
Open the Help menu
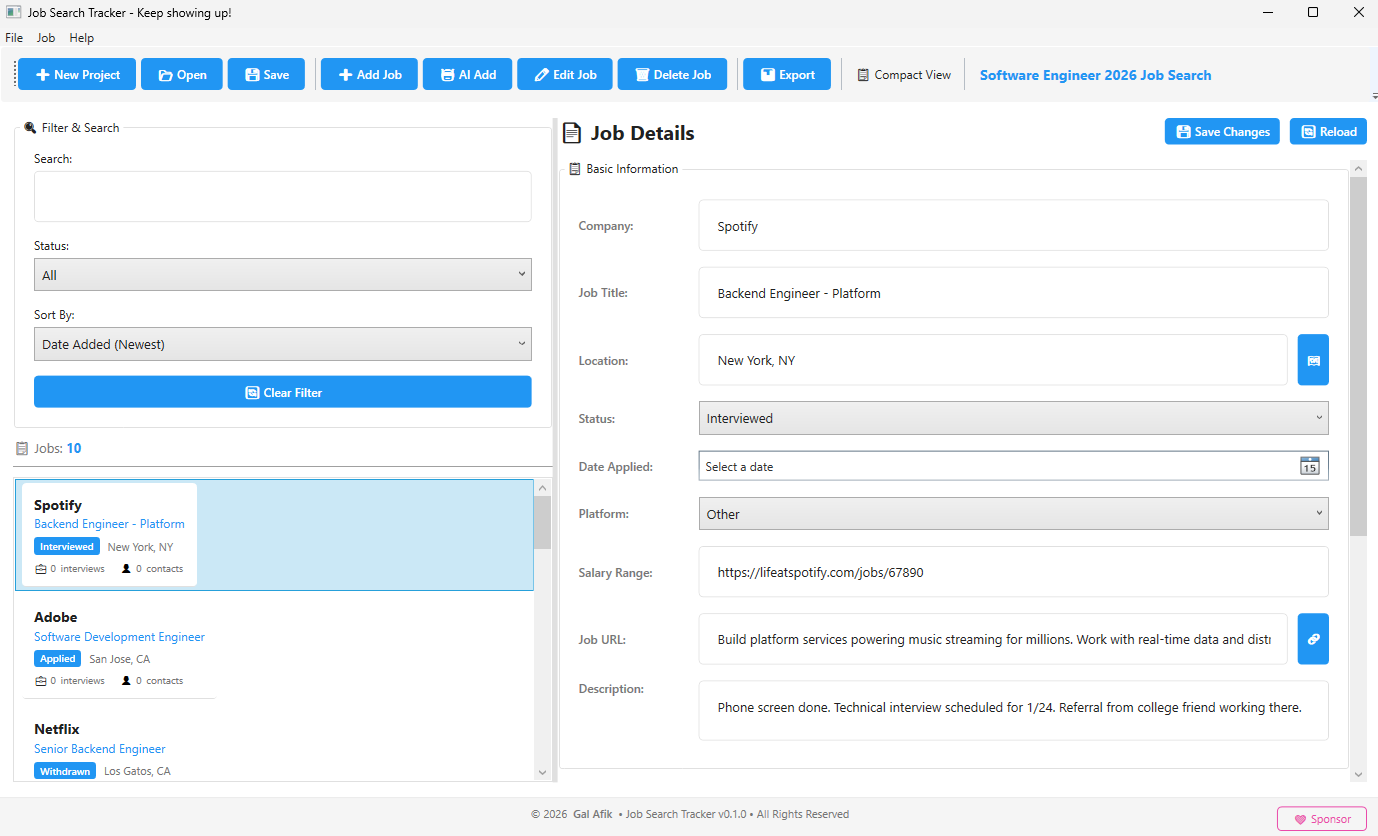(x=81, y=37)
